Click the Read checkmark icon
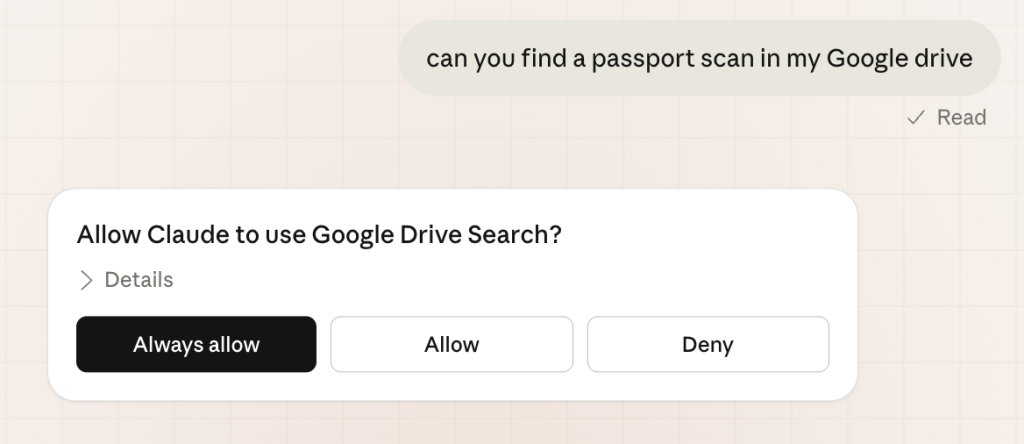 click(x=915, y=118)
